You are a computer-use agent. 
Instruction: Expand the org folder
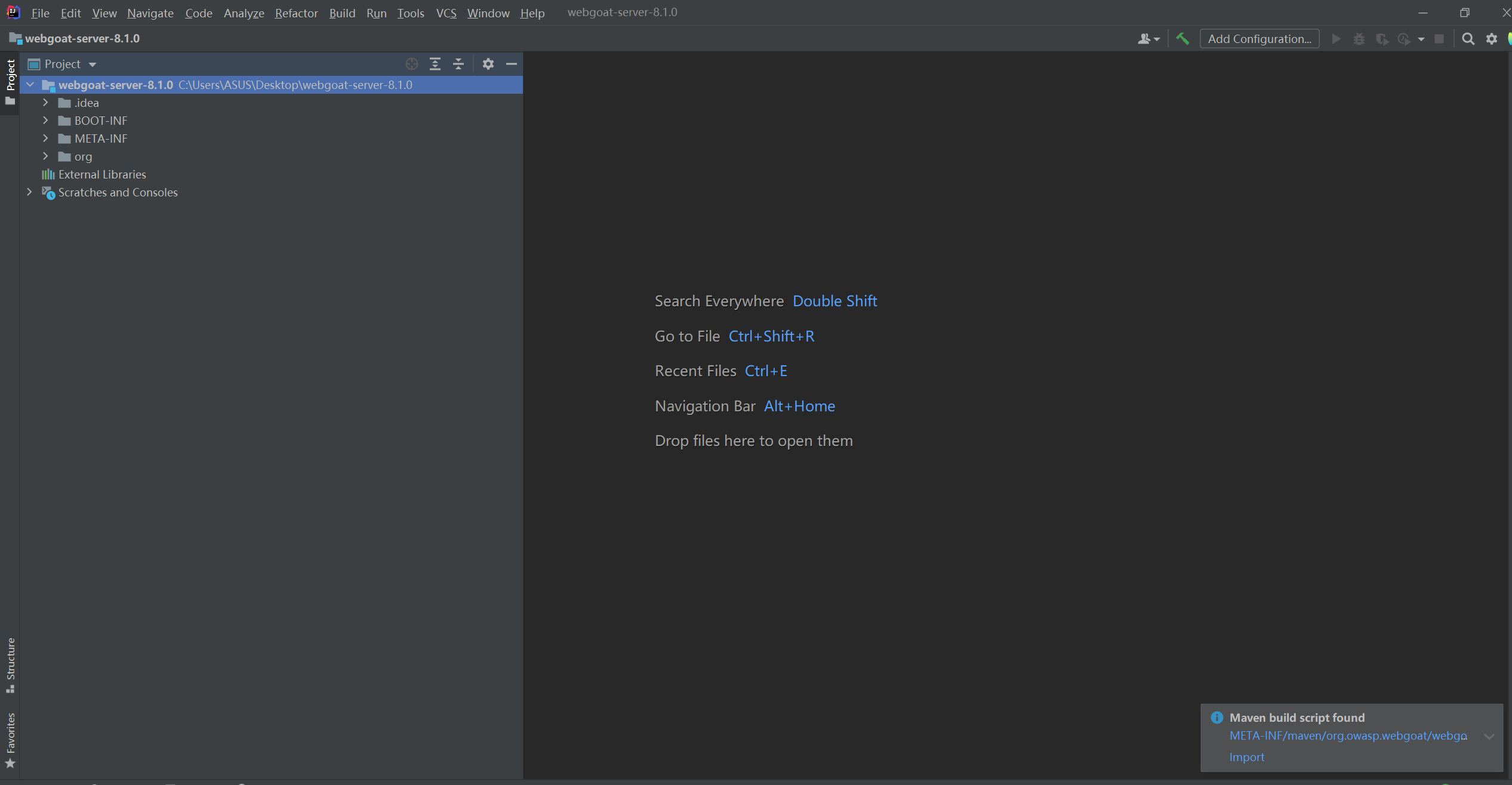point(45,156)
